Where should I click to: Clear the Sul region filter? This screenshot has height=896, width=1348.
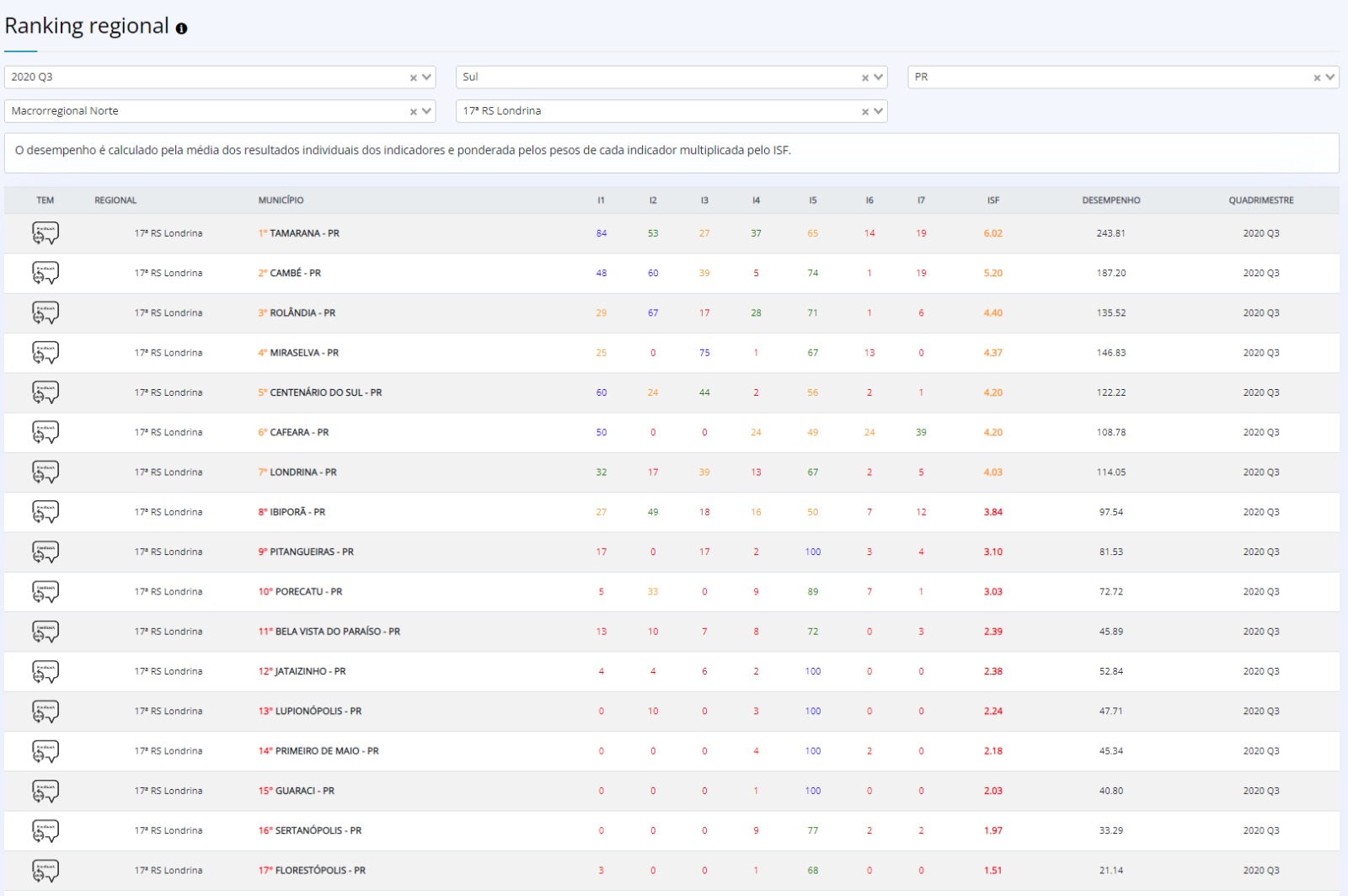pos(865,77)
